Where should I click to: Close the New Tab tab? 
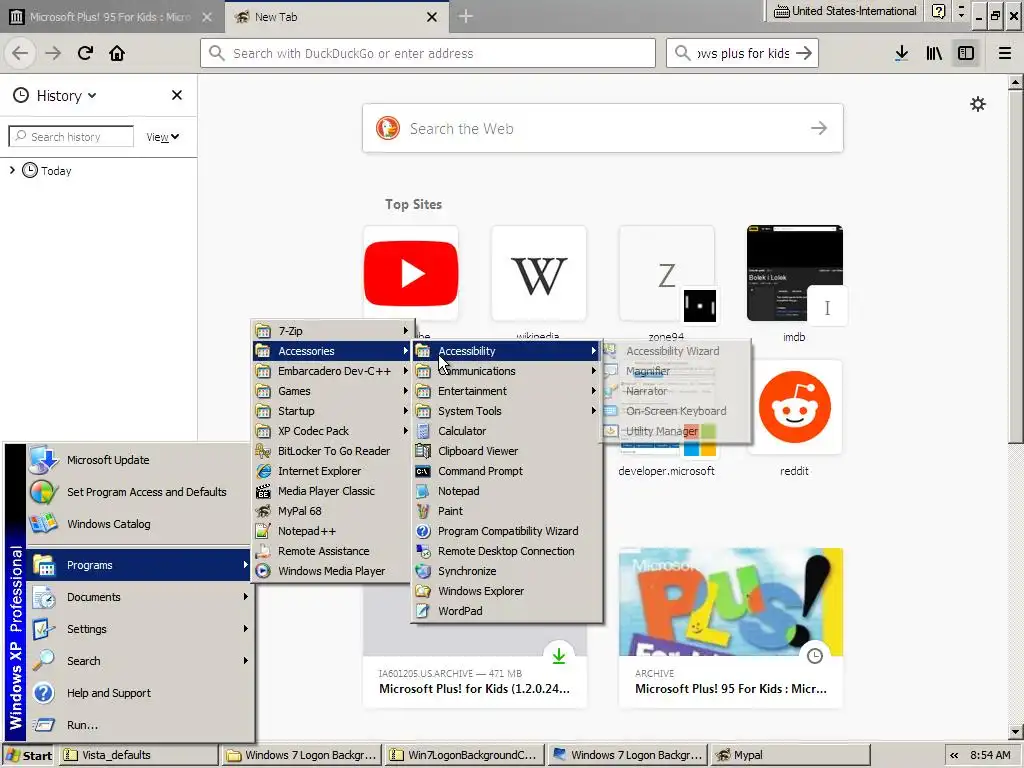pyautogui.click(x=432, y=17)
